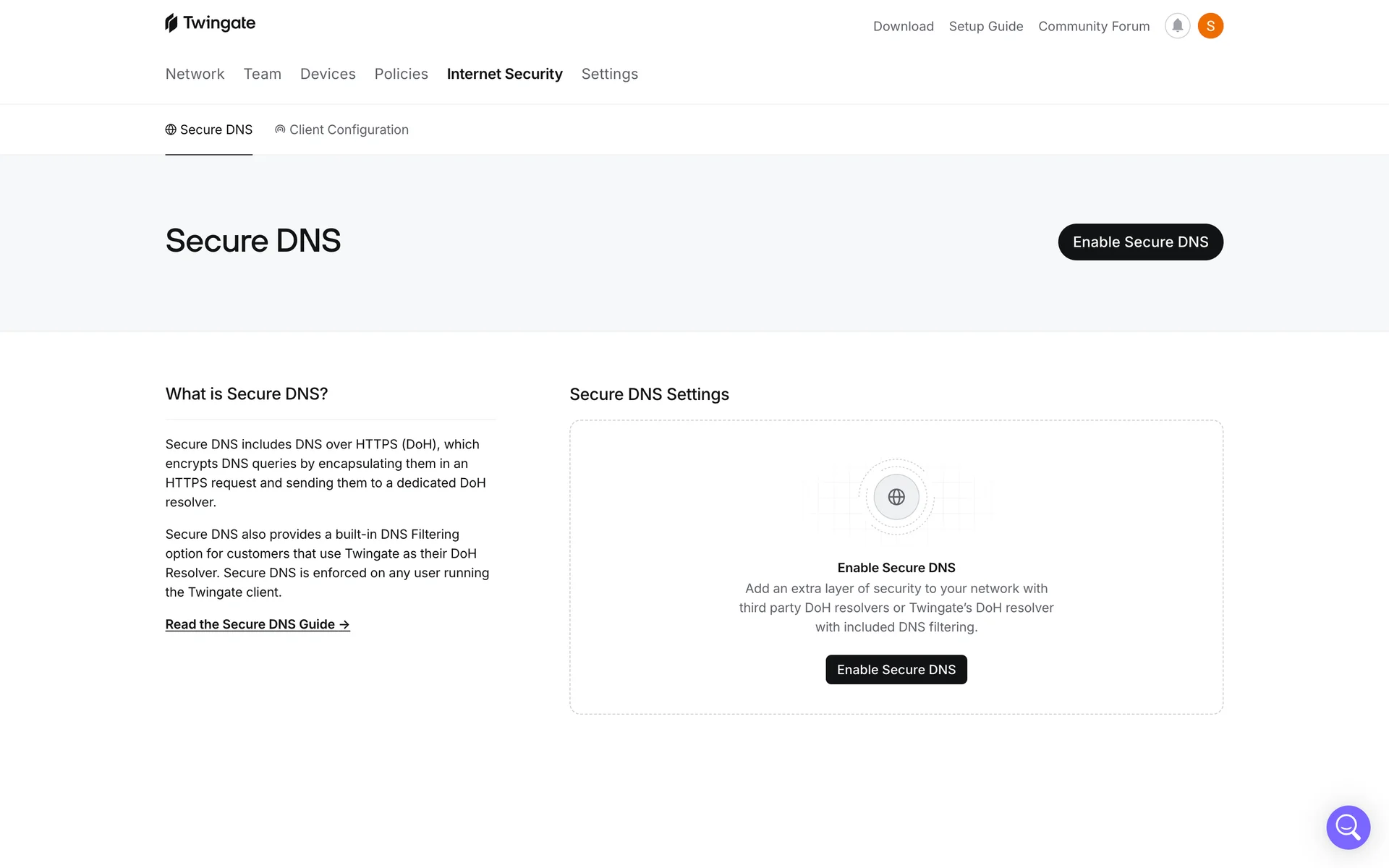
Task: Click the Client Configuration tab icon
Action: click(280, 129)
